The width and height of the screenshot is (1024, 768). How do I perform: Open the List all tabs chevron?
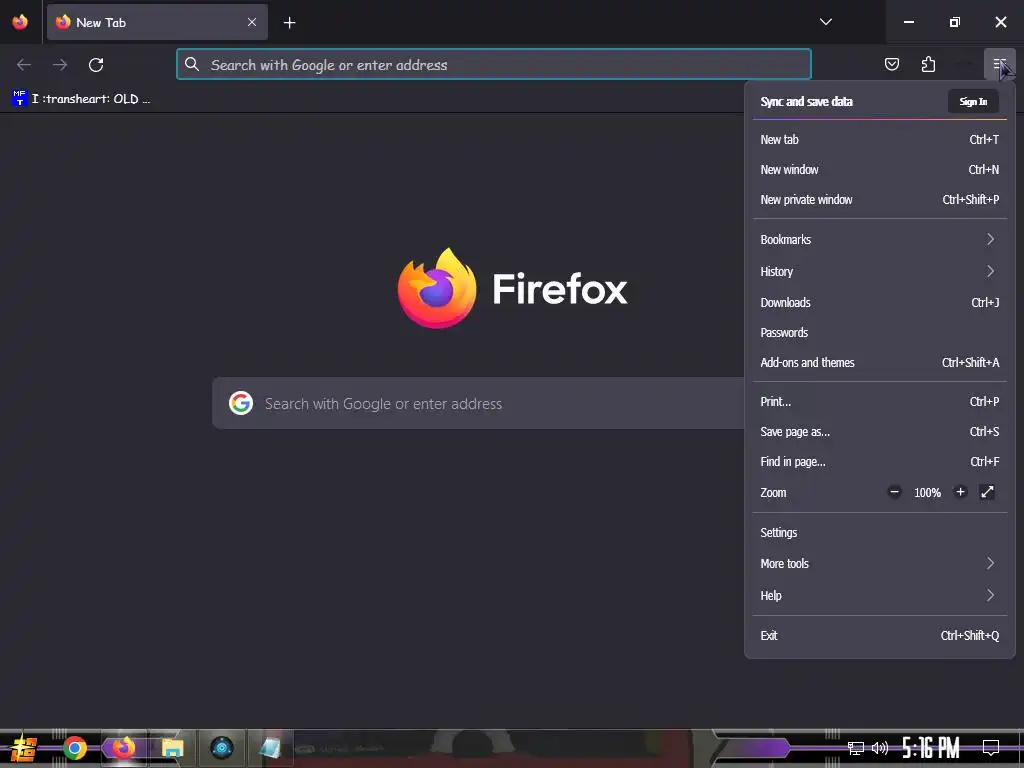[x=825, y=22]
